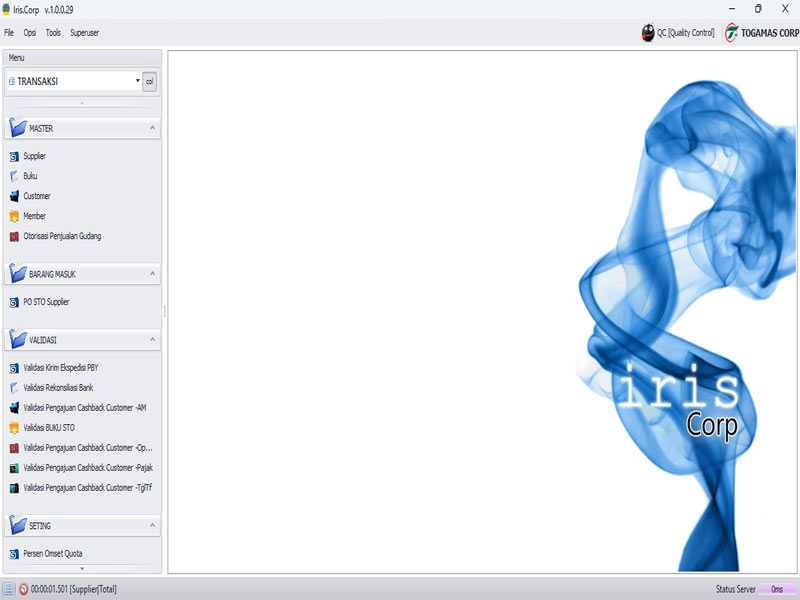The width and height of the screenshot is (800, 600).
Task: Collapse the MASTER section
Action: click(x=152, y=129)
